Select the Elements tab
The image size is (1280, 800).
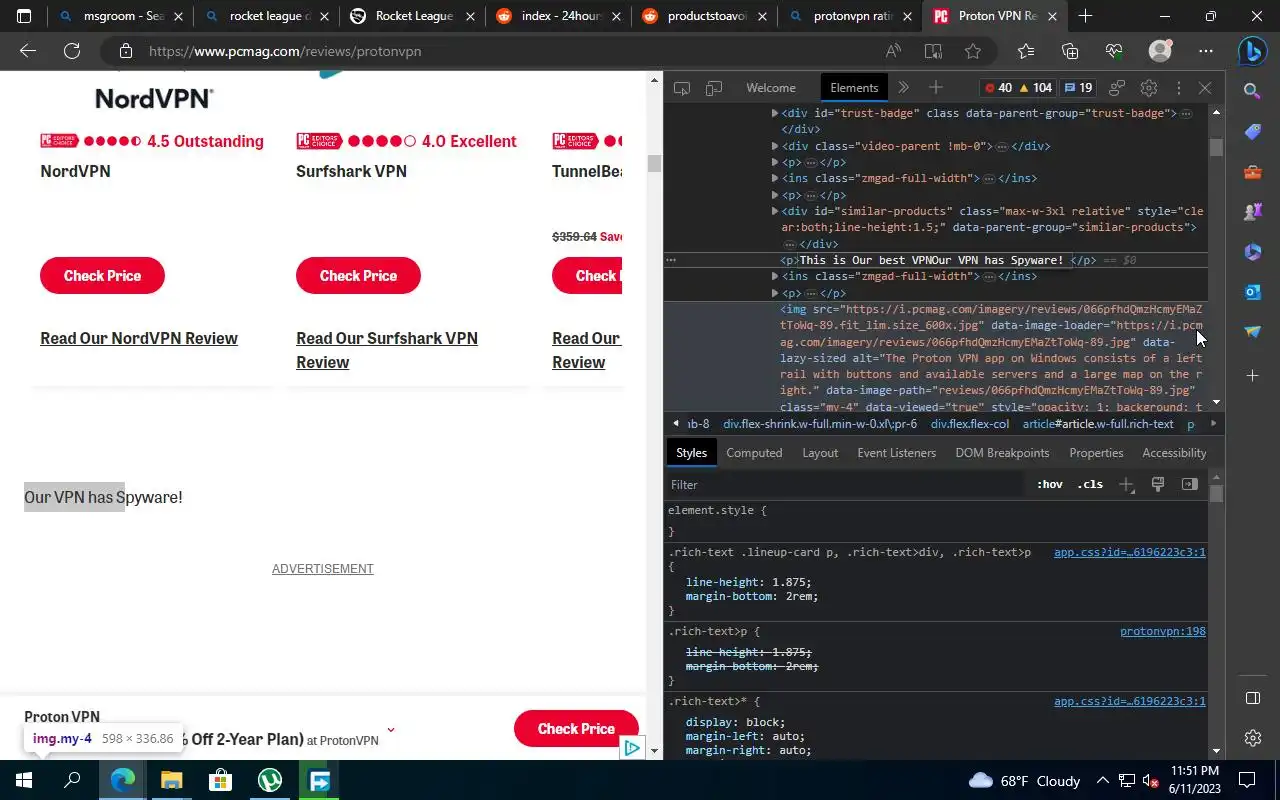[854, 88]
